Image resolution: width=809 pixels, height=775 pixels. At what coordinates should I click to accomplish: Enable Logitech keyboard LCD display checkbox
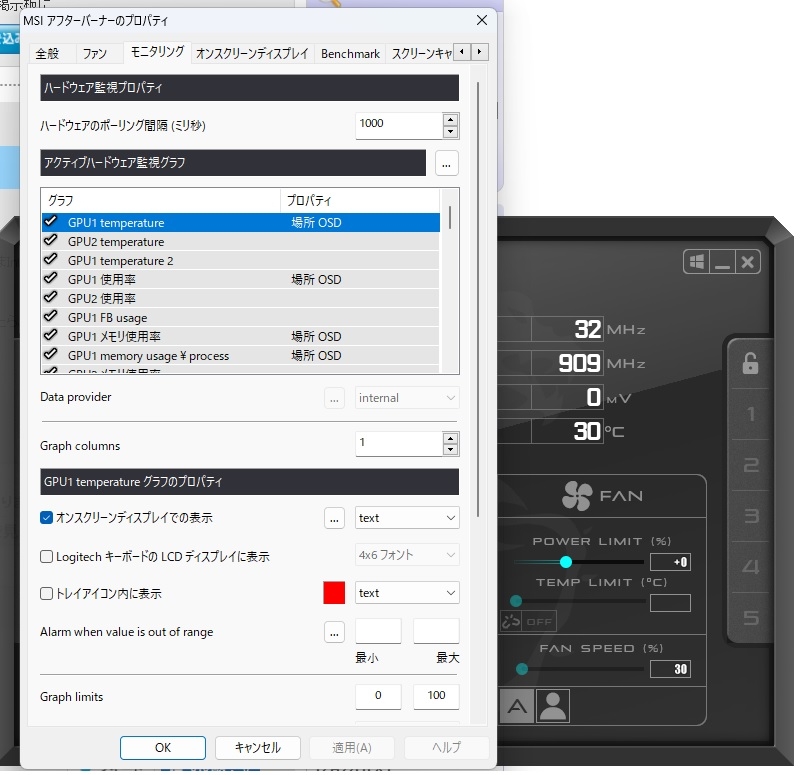(x=46, y=557)
